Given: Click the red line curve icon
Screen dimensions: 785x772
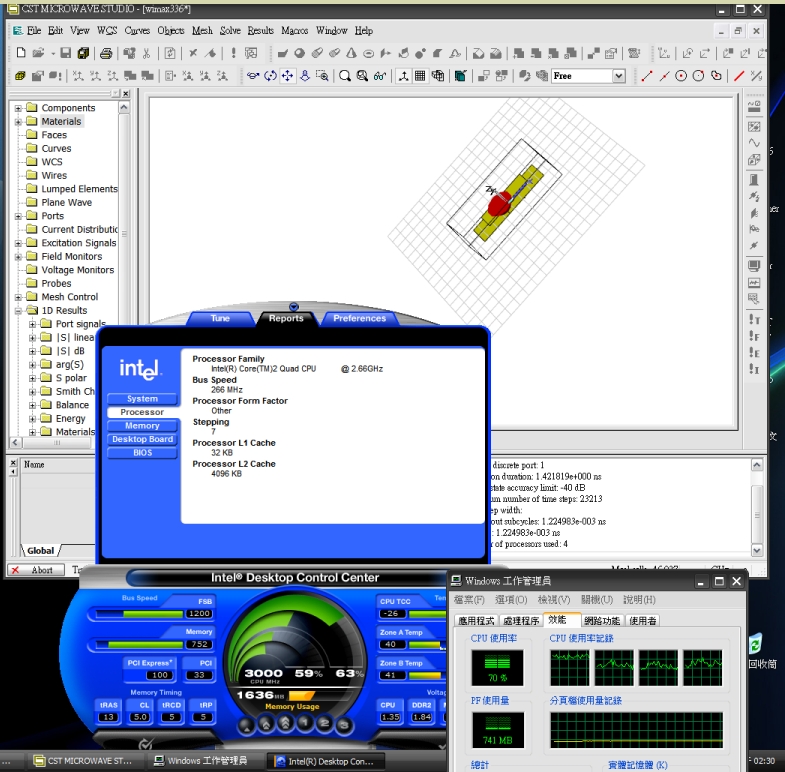Looking at the screenshot, I should coord(739,76).
